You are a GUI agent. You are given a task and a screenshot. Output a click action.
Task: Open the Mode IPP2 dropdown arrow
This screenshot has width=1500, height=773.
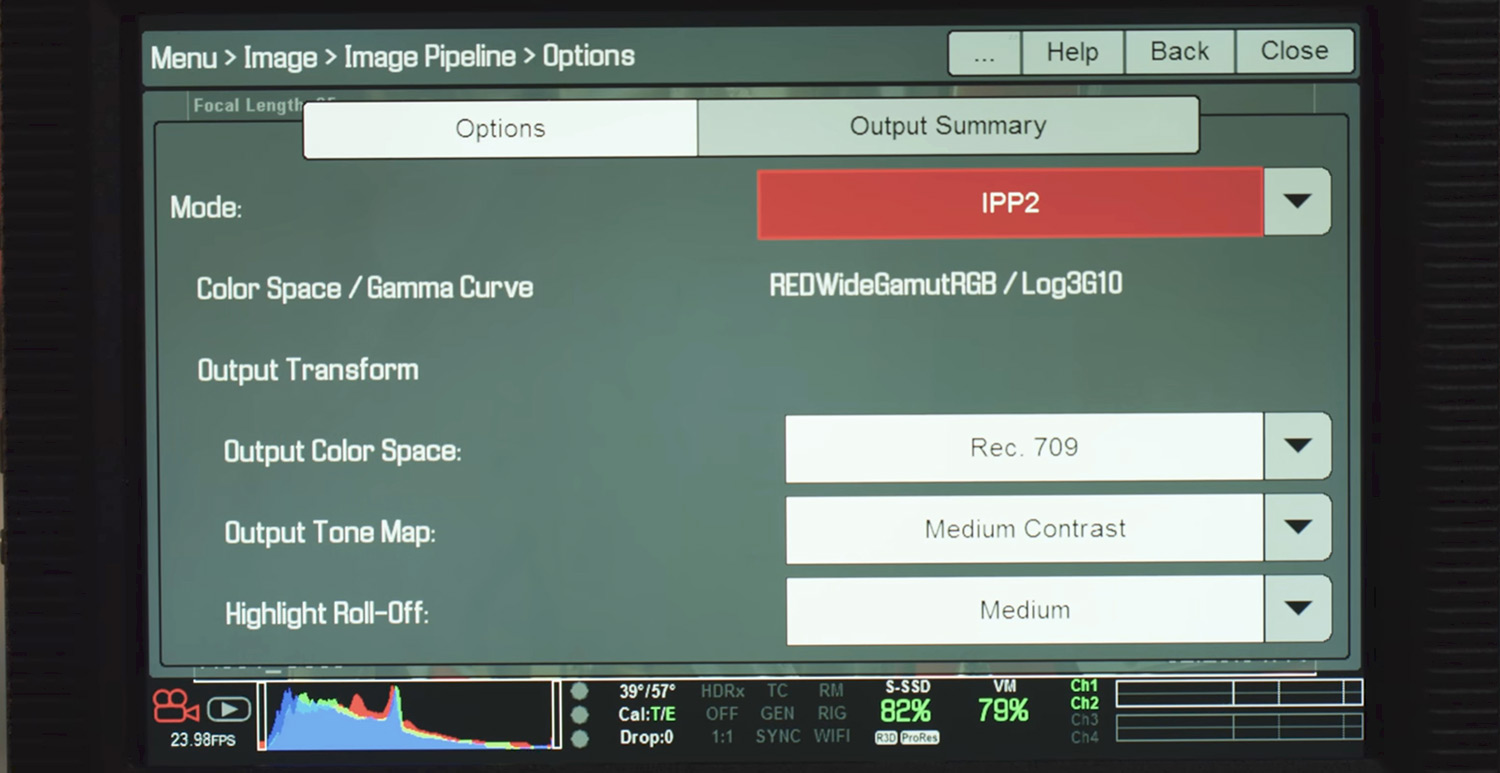(x=1297, y=201)
